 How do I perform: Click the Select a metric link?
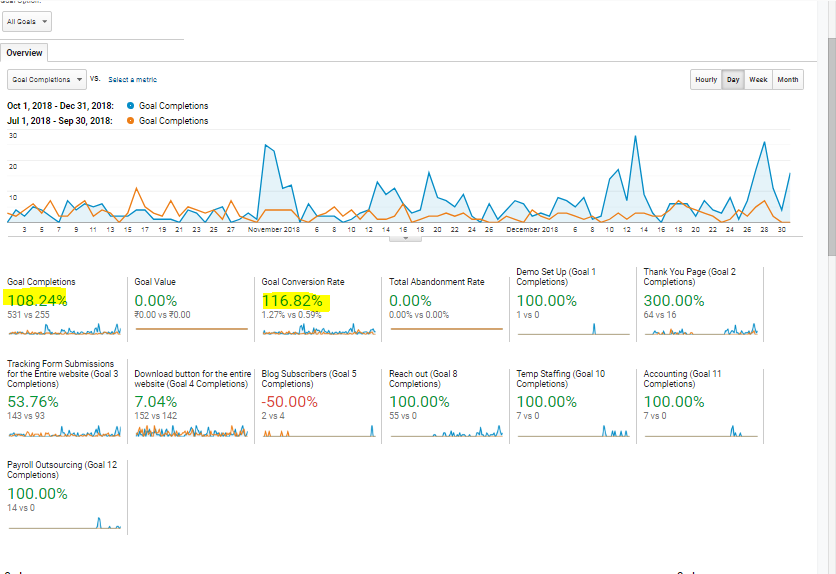(x=132, y=79)
